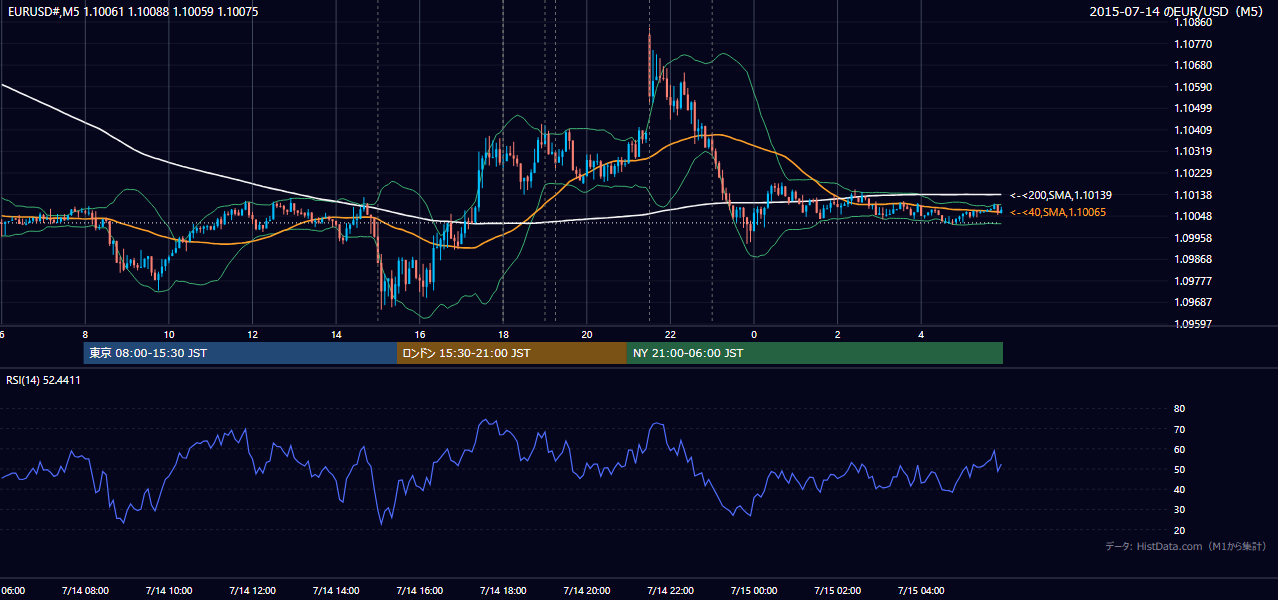Click hour label 16 under the price chart
Screen dimensions: 1278x600
click(420, 335)
